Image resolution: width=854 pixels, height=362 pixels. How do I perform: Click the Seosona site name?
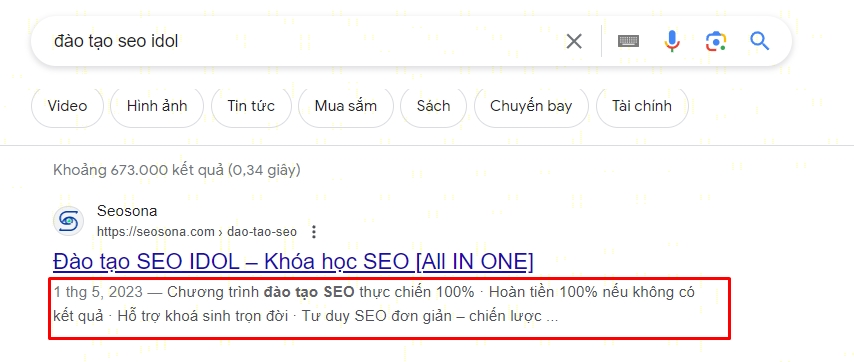(x=127, y=211)
